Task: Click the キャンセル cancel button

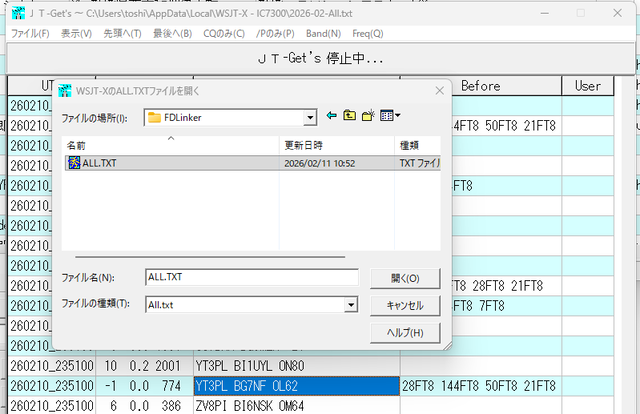Action: (x=405, y=305)
